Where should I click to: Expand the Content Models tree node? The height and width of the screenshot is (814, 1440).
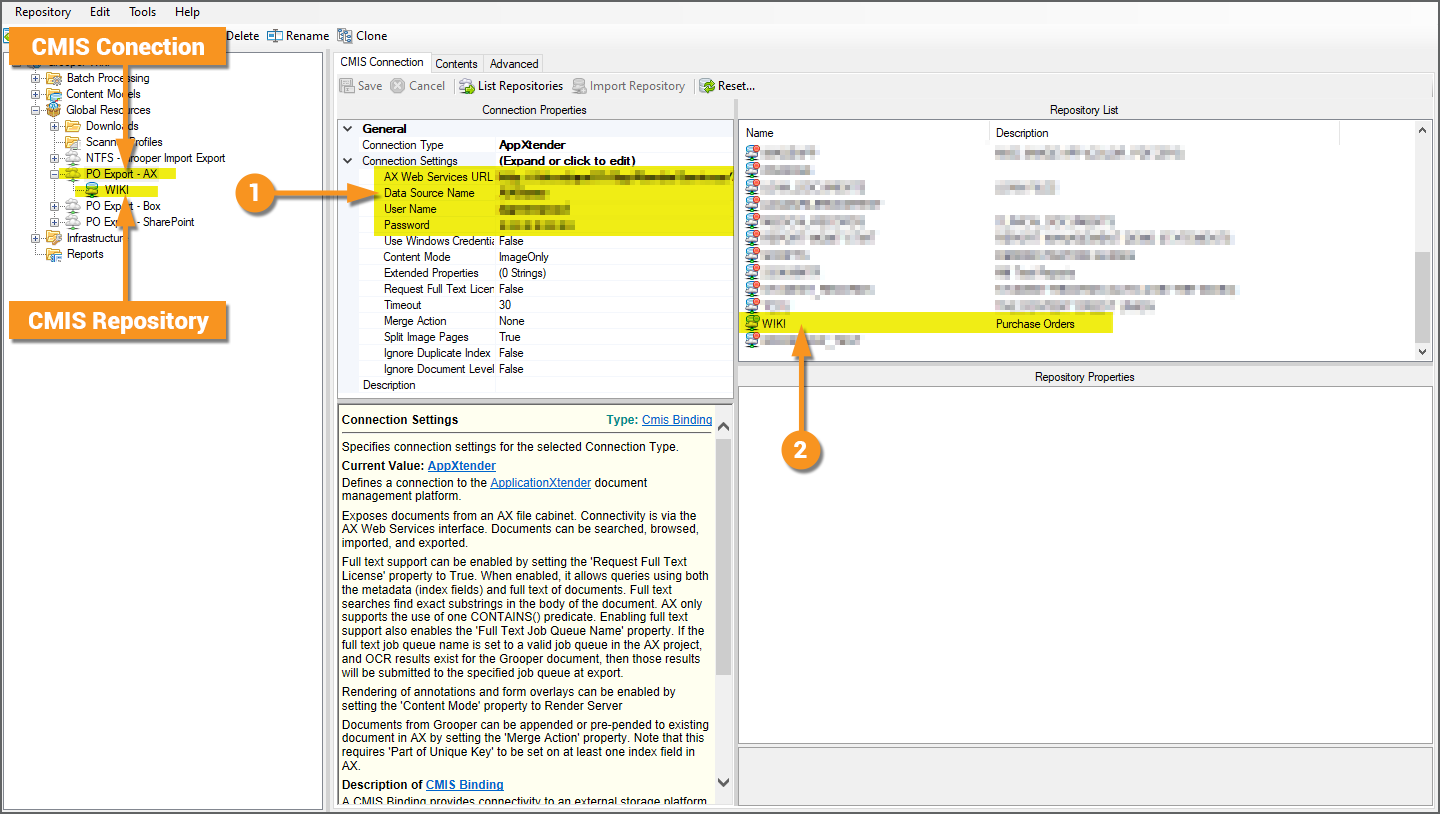click(36, 94)
